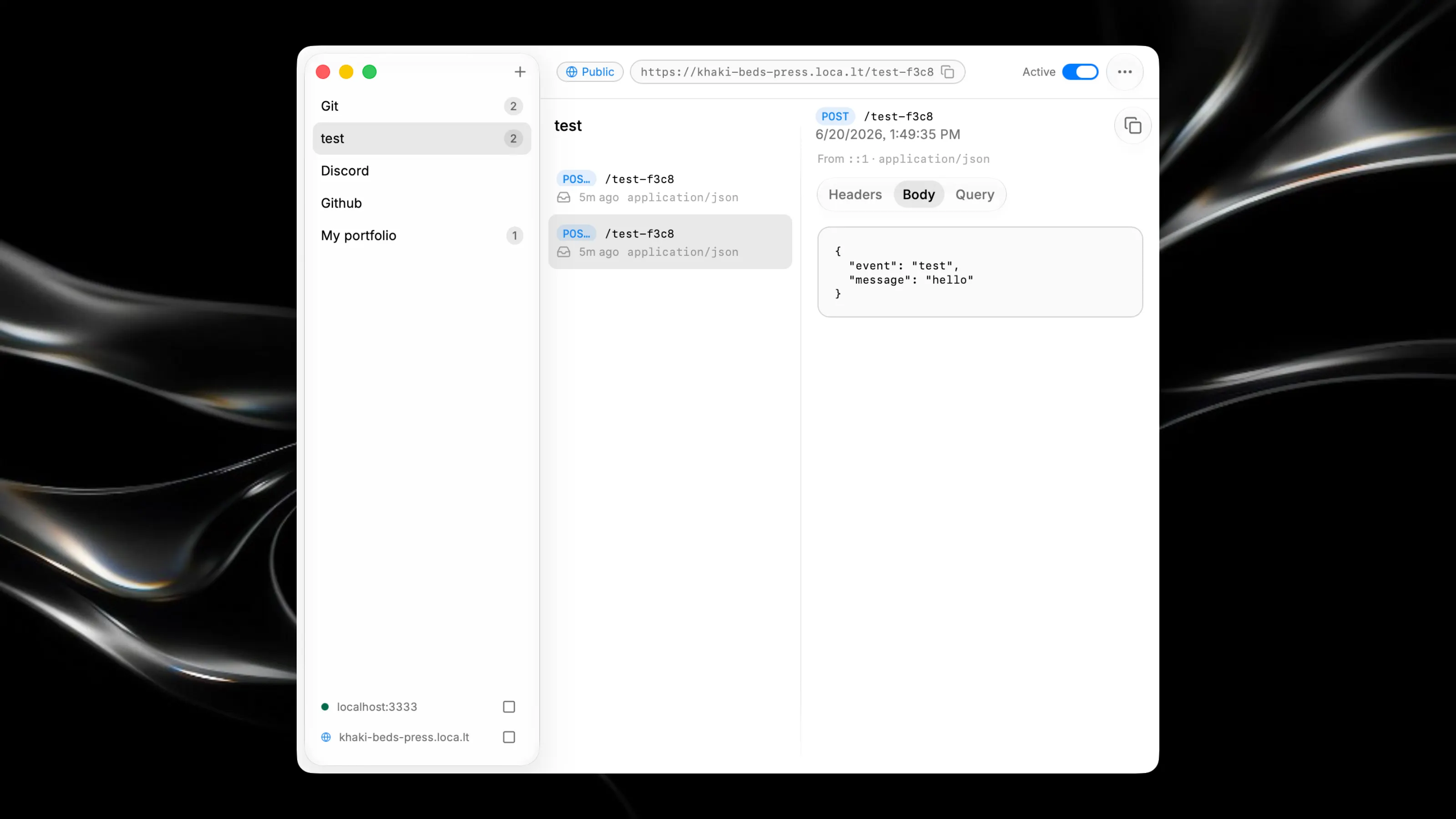
Task: Click the /test-f3c8 path in detail header
Action: point(898,116)
